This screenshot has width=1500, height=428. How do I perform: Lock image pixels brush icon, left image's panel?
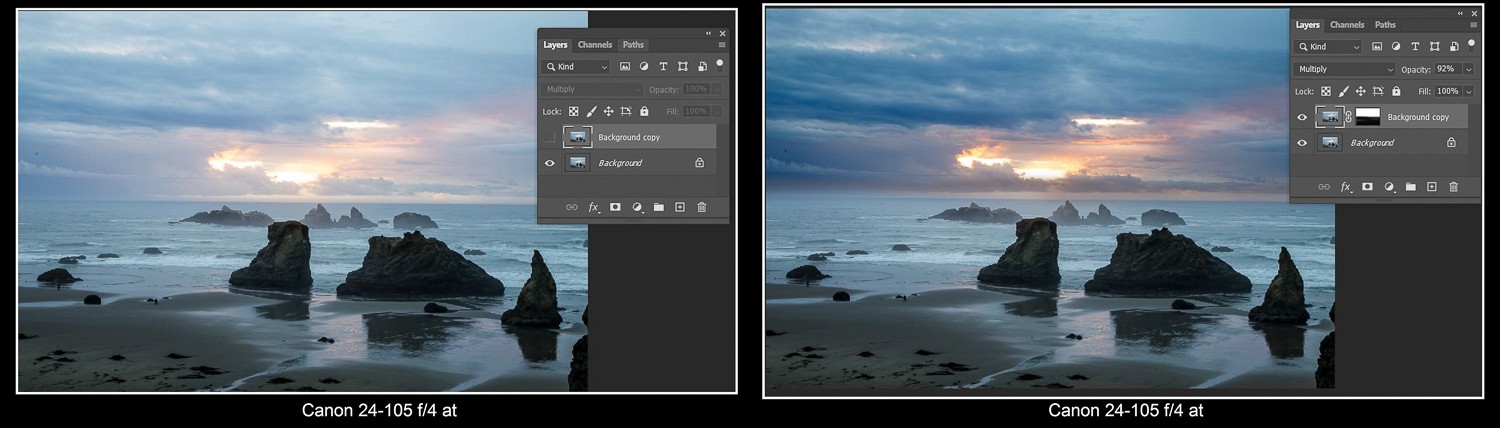coord(591,111)
